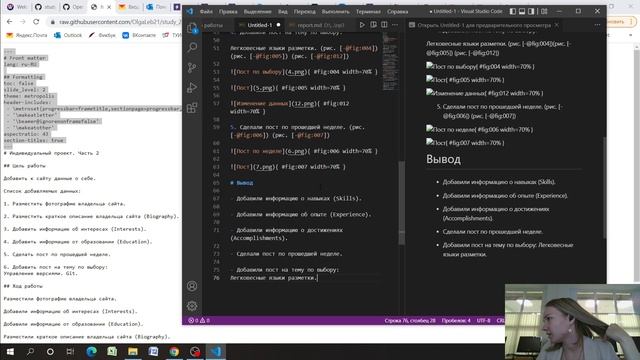Open the Файл menu
This screenshot has width=640, height=360.
pos(206,11)
